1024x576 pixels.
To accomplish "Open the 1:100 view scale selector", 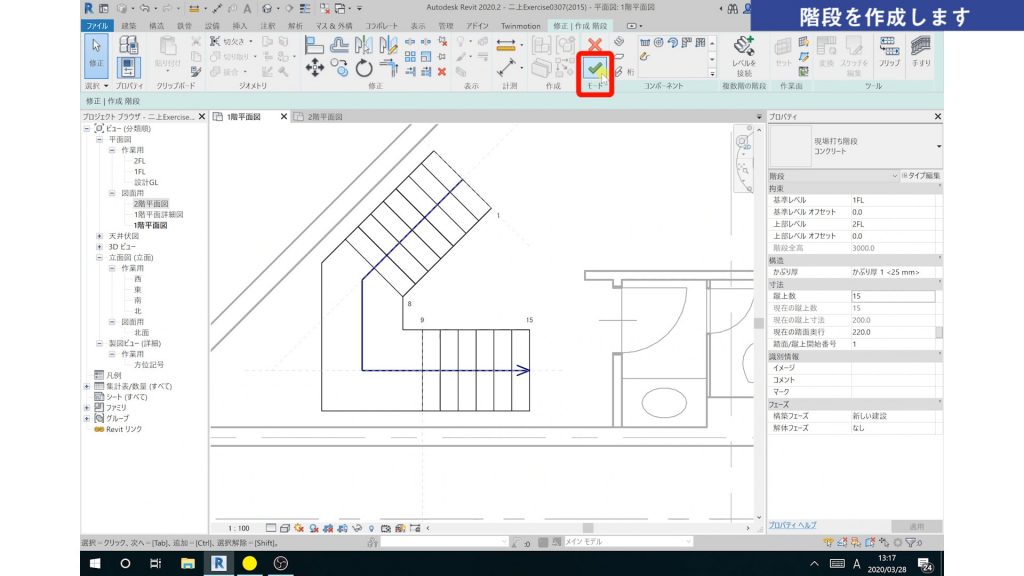I will point(240,527).
